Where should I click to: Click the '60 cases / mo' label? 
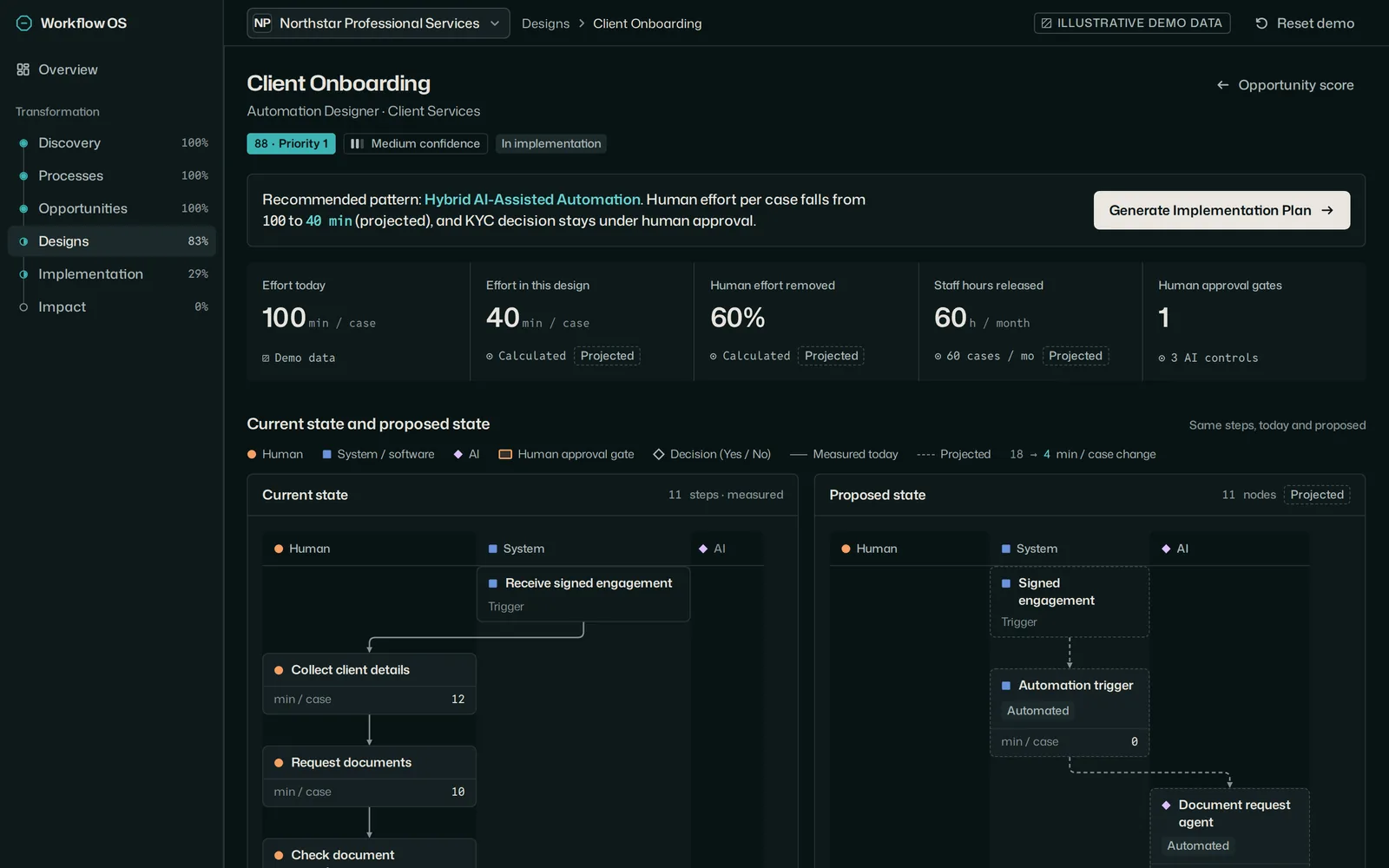click(990, 356)
